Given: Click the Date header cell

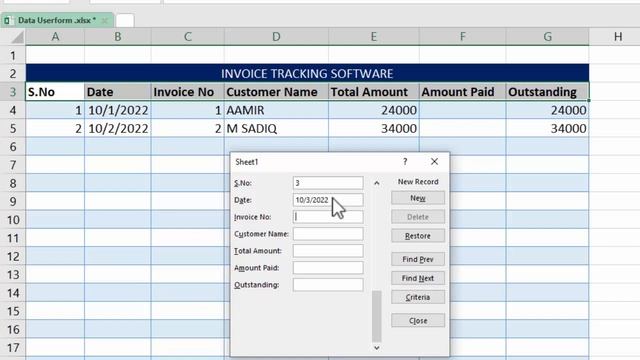Looking at the screenshot, I should (118, 92).
